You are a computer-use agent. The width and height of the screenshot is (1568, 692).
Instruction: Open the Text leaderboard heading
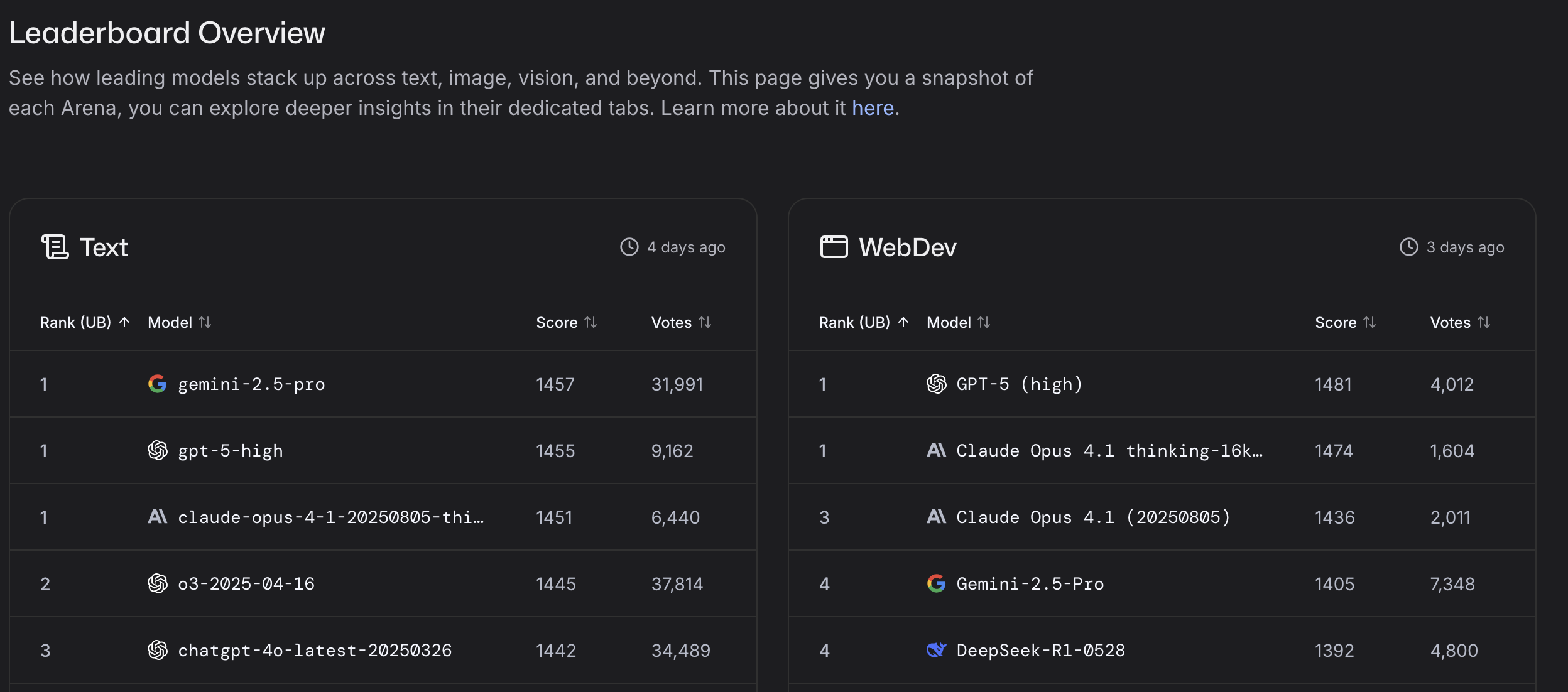coord(104,247)
